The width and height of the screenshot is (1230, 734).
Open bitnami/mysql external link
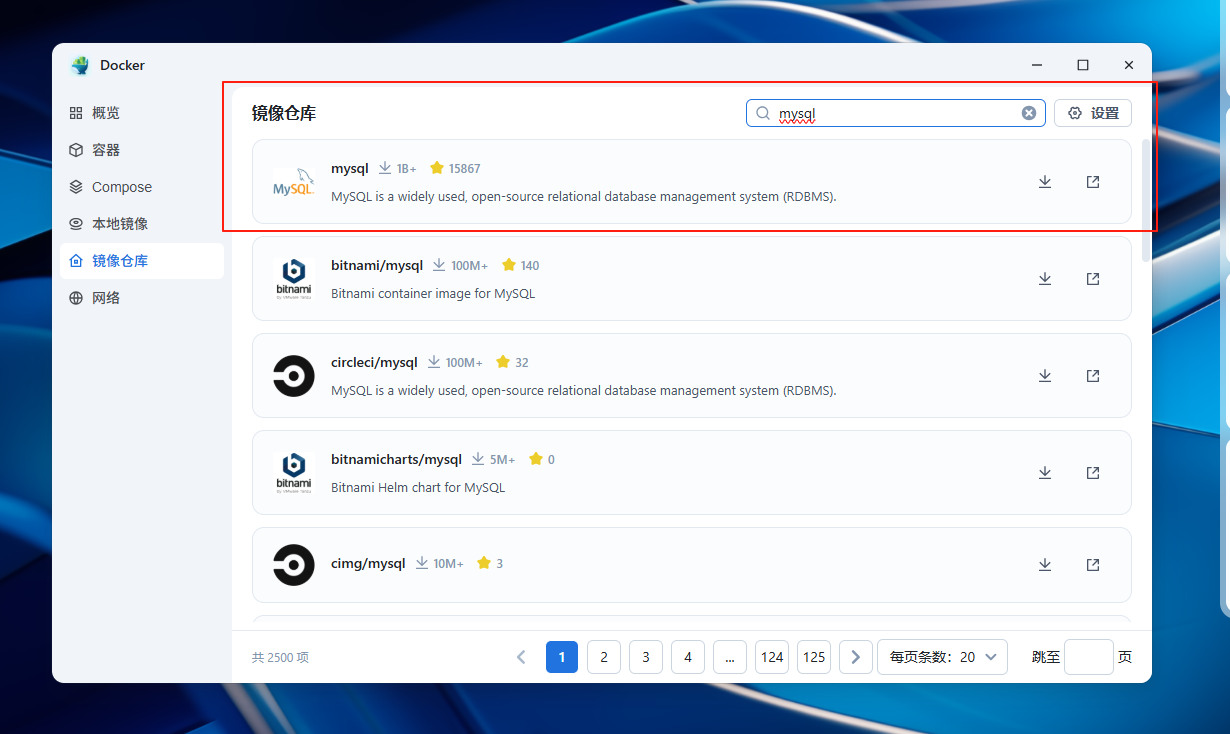pyautogui.click(x=1093, y=279)
